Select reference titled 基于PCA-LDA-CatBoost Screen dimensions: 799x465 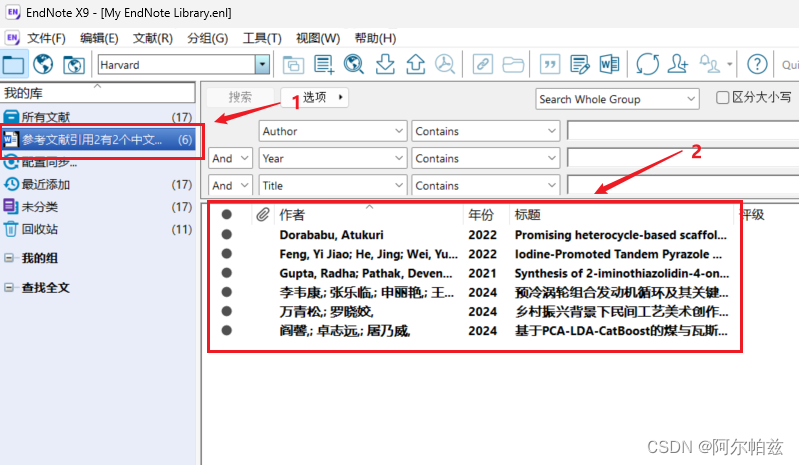click(x=621, y=331)
